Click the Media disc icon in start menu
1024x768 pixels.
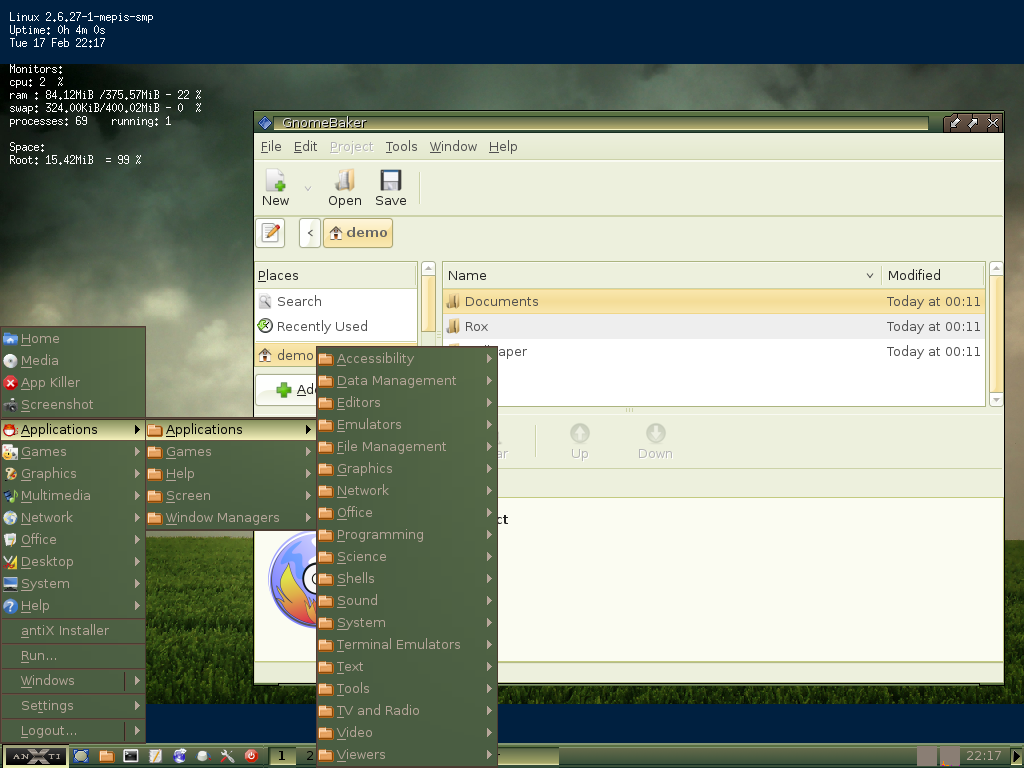10,360
